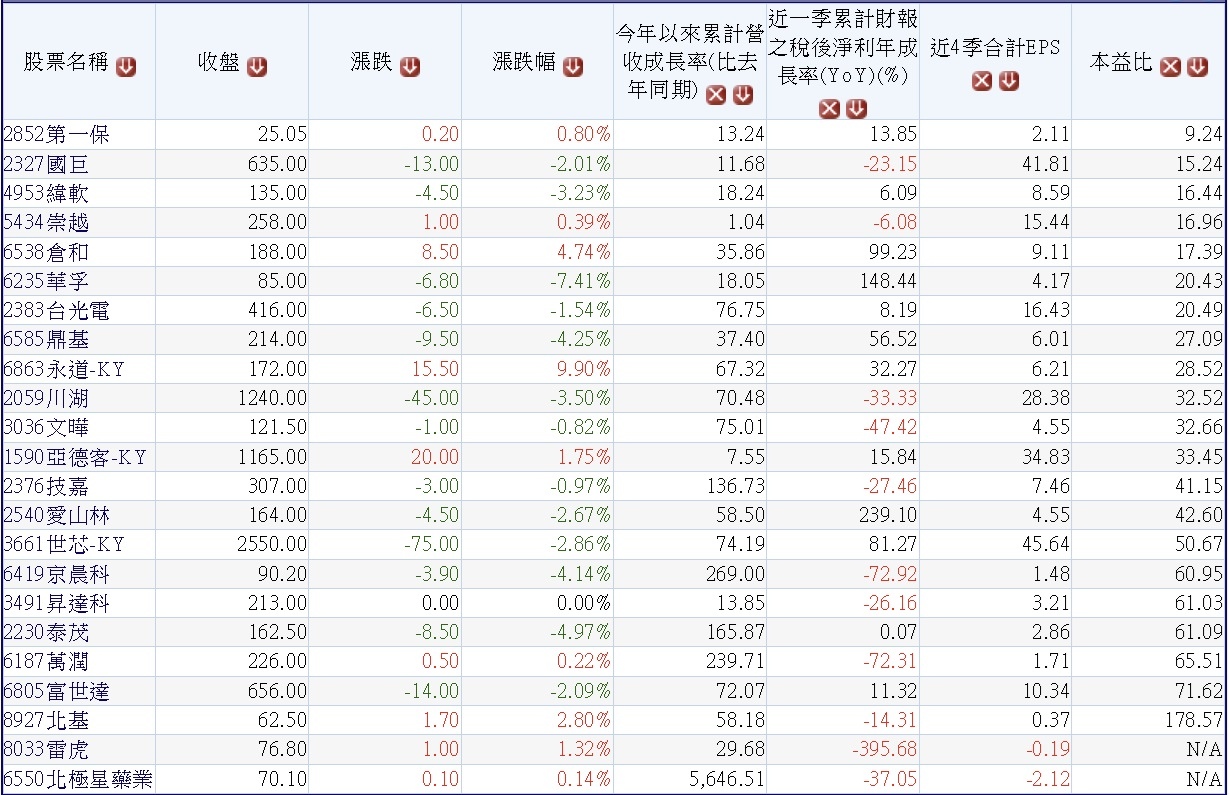The height and width of the screenshot is (795, 1229).
Task: Click the 近4季合計EPS header label
Action: tap(995, 47)
